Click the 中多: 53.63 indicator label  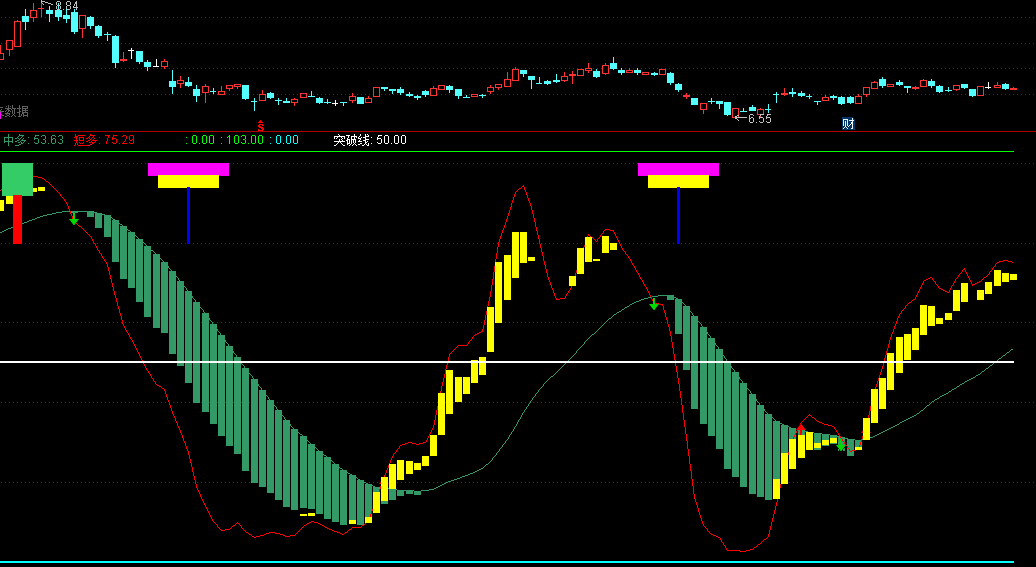point(33,140)
